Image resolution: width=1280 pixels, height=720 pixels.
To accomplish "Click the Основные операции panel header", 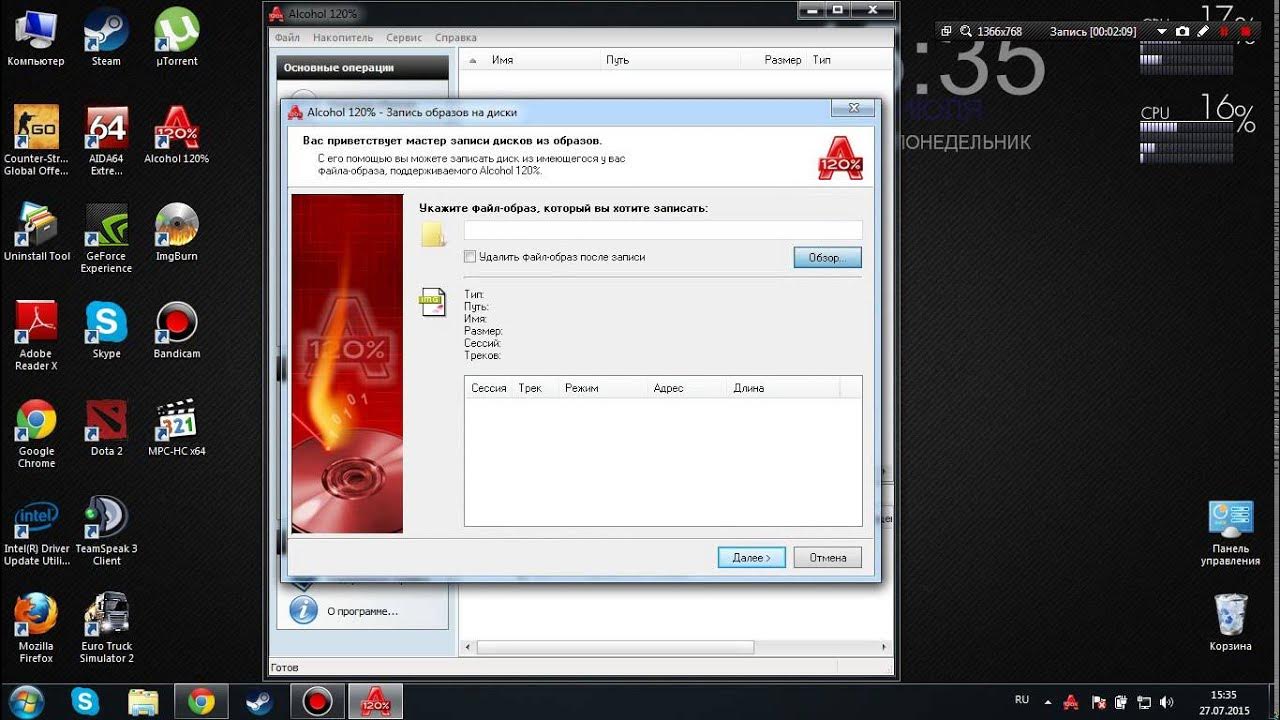I will tap(362, 68).
